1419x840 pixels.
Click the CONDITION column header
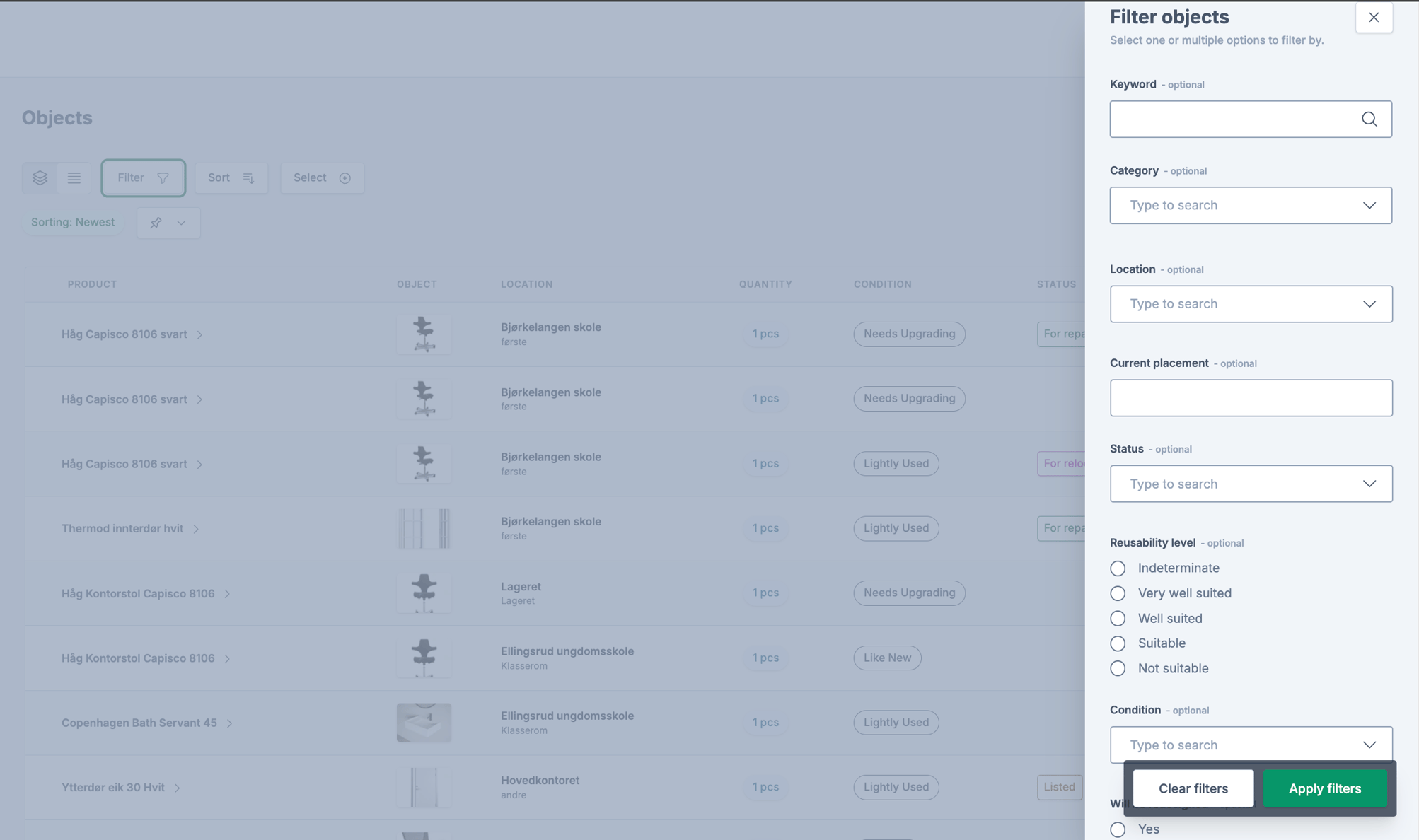click(x=882, y=284)
